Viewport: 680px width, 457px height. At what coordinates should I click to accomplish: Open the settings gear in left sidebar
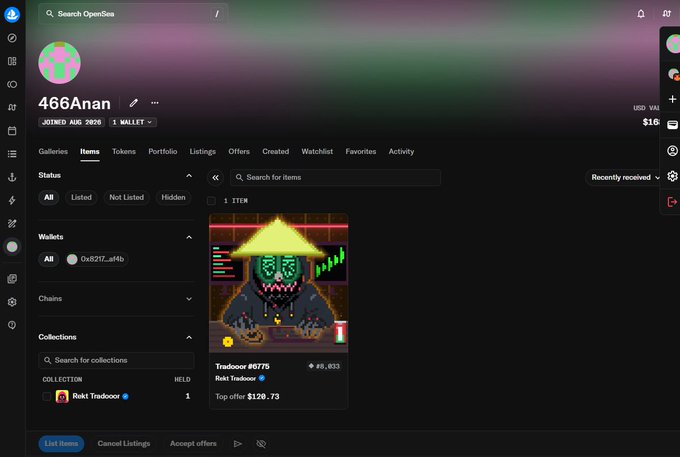click(x=12, y=302)
